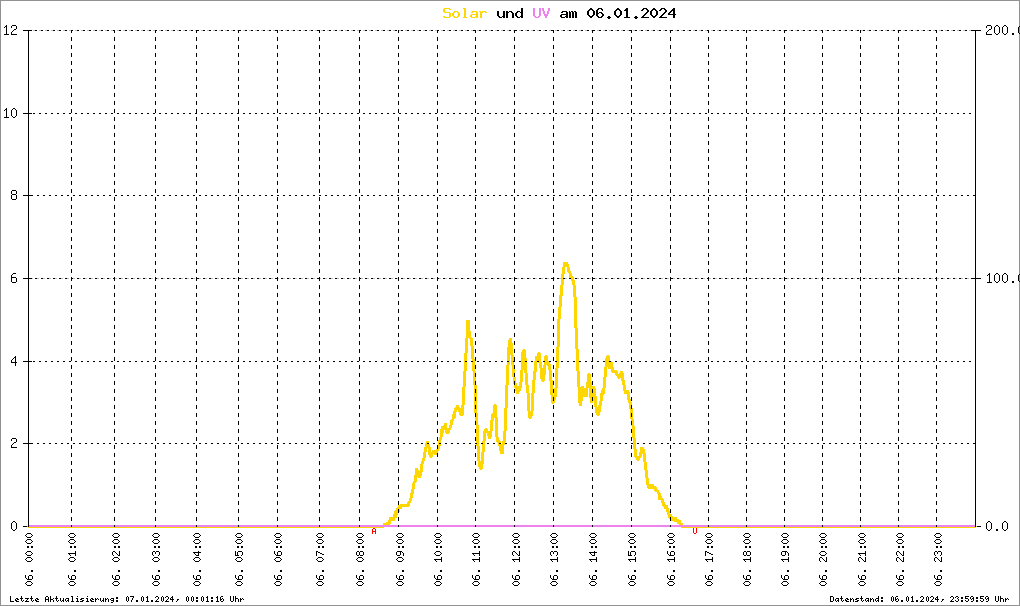
Task: Click the red 'U' sunset marker
Action: tap(695, 531)
